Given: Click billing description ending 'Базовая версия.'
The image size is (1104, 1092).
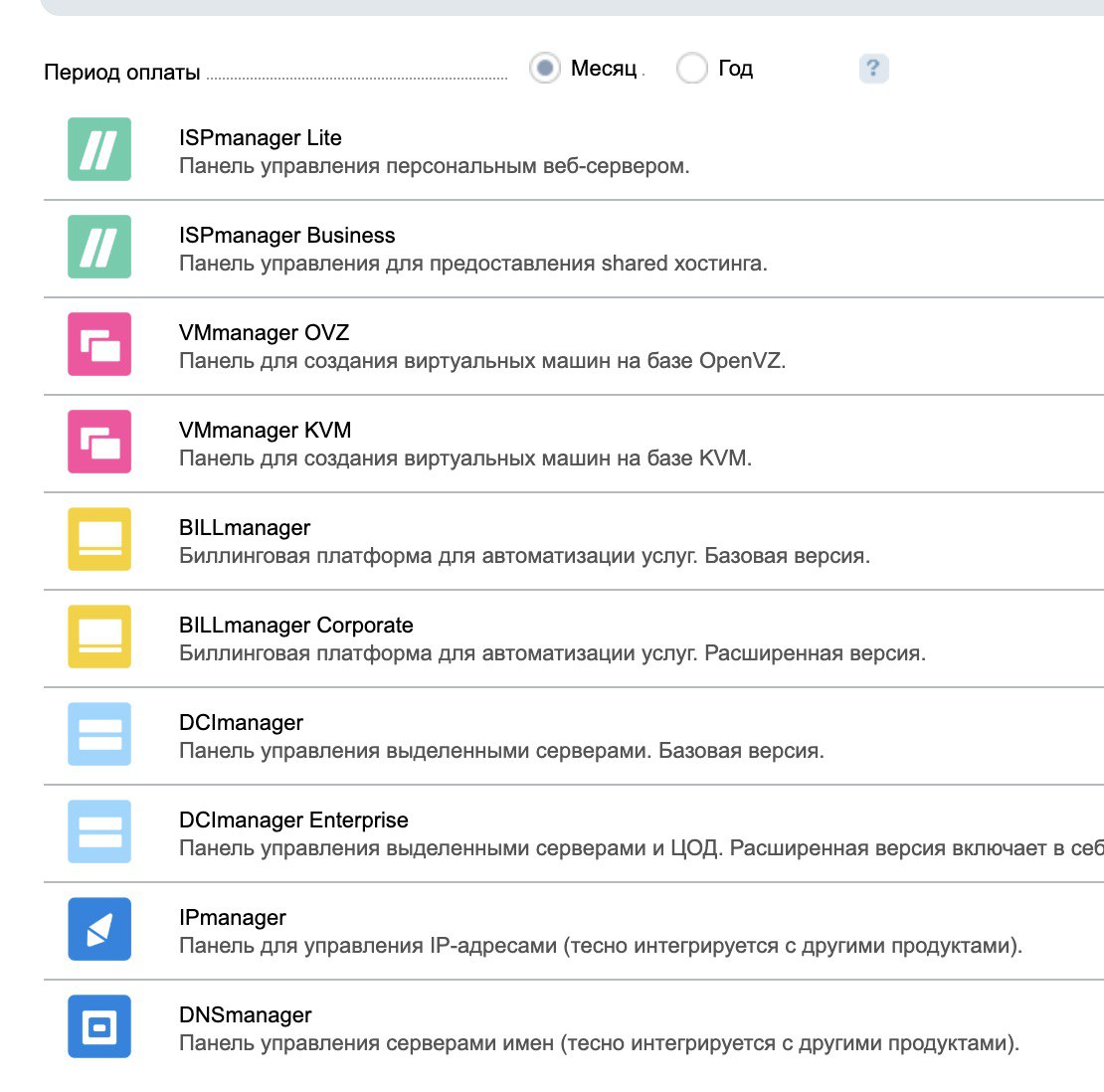Looking at the screenshot, I should click(524, 556).
